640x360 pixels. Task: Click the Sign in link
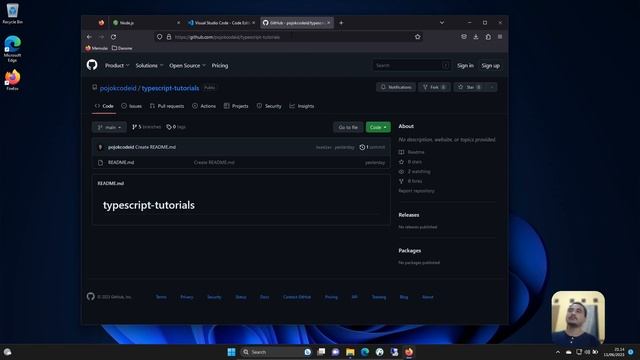[465, 65]
